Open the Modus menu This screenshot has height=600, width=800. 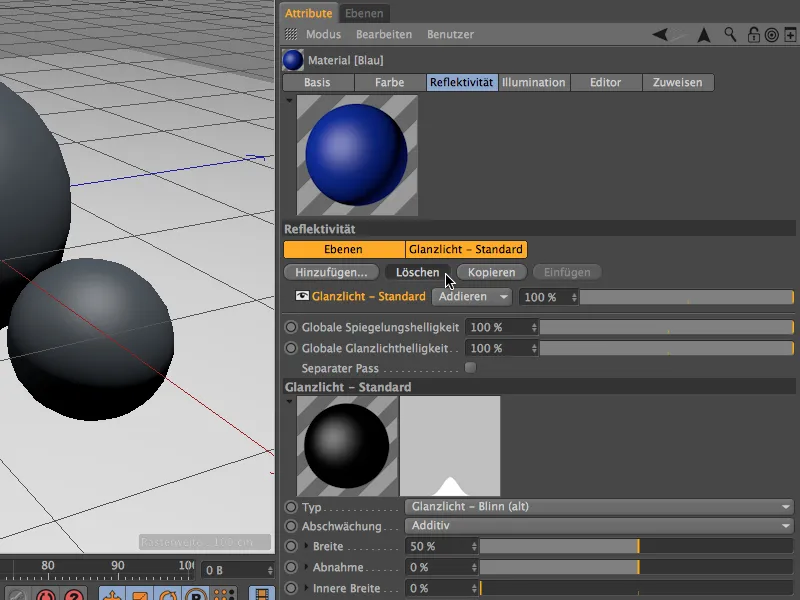(x=323, y=34)
